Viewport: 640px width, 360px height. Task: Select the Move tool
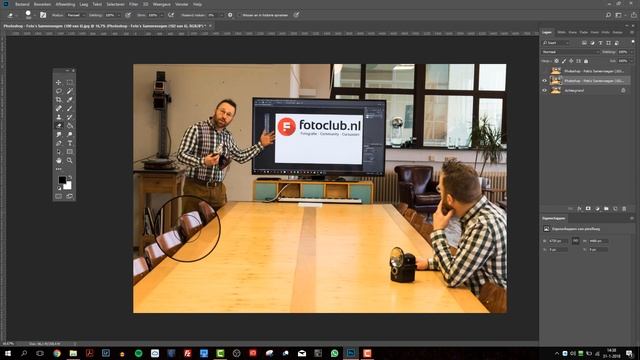59,82
